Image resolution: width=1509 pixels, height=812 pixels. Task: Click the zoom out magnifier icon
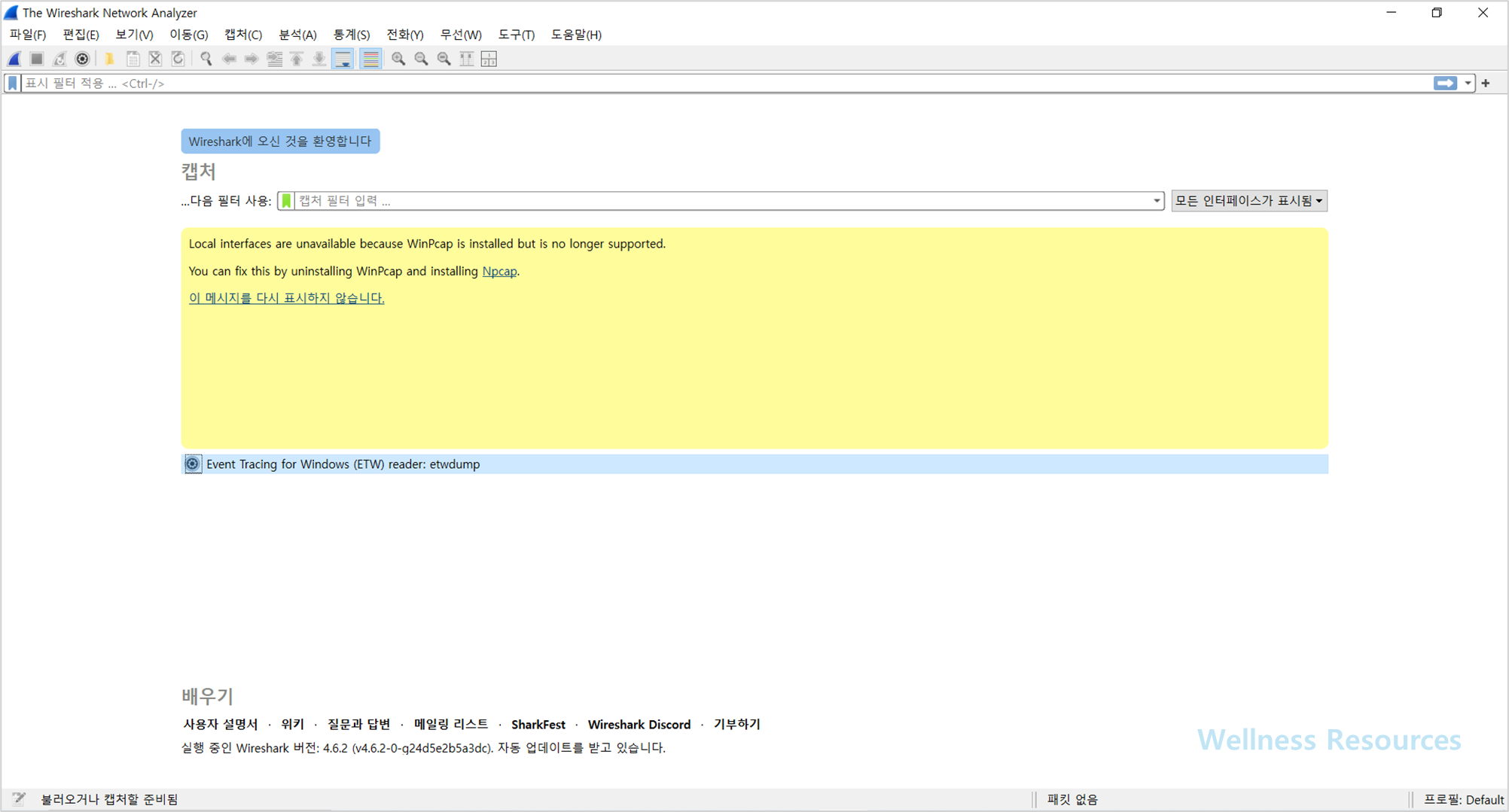click(x=421, y=59)
